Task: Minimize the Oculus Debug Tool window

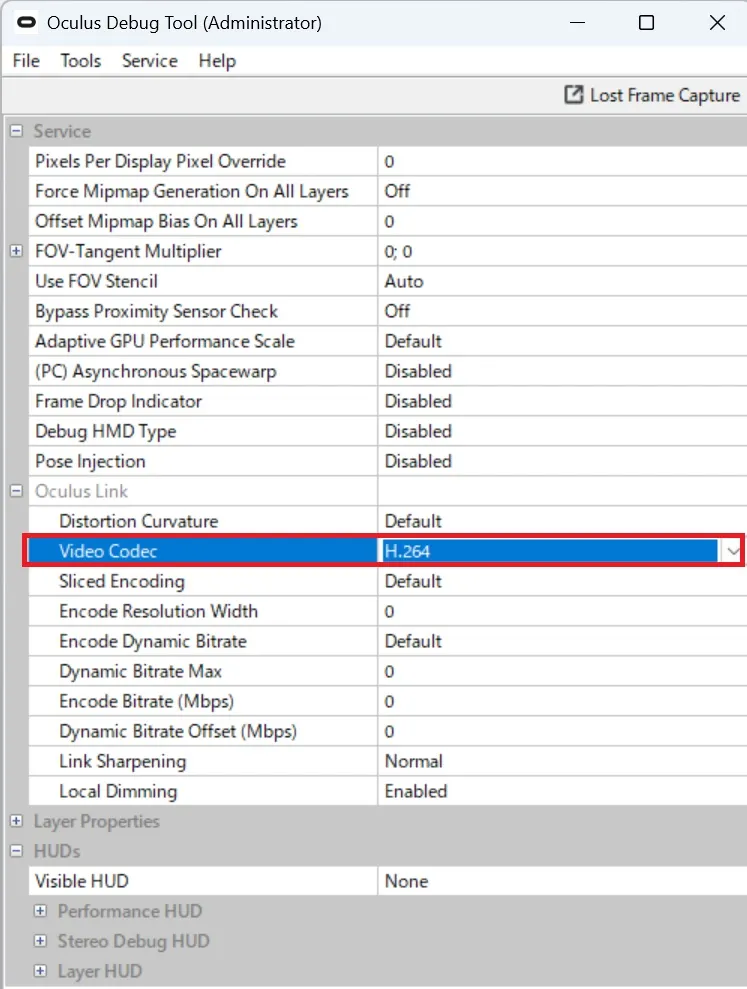Action: click(577, 23)
